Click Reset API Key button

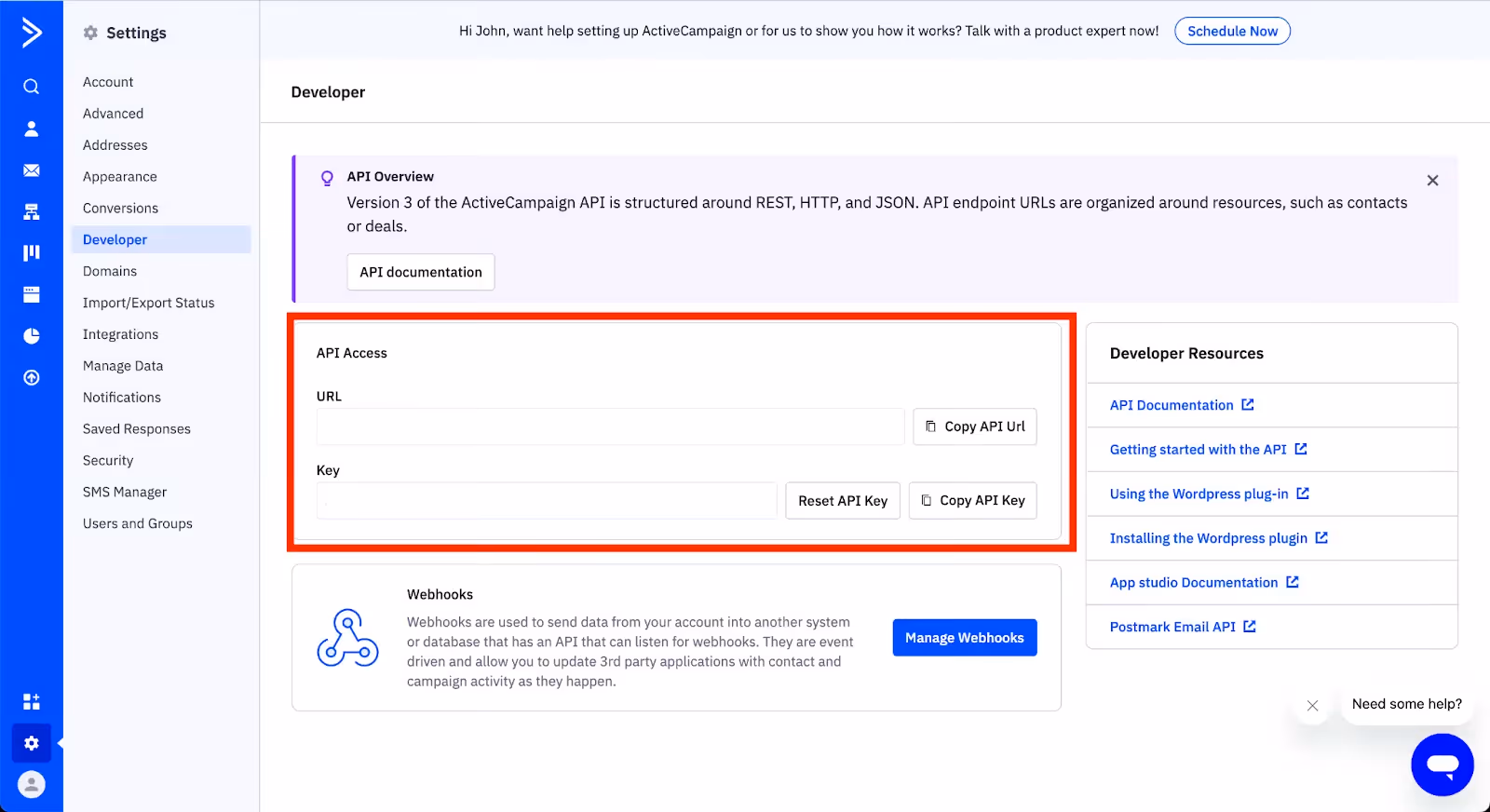pyautogui.click(x=843, y=500)
